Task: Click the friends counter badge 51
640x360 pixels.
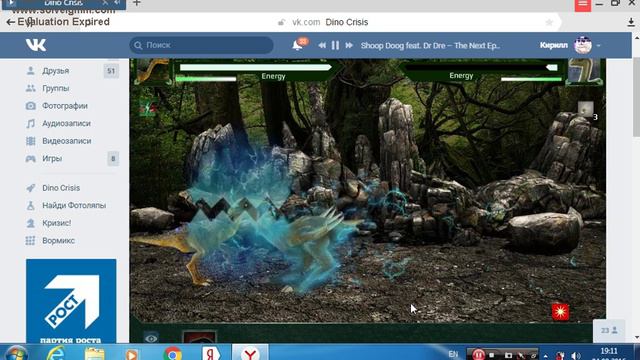Action: click(x=111, y=71)
